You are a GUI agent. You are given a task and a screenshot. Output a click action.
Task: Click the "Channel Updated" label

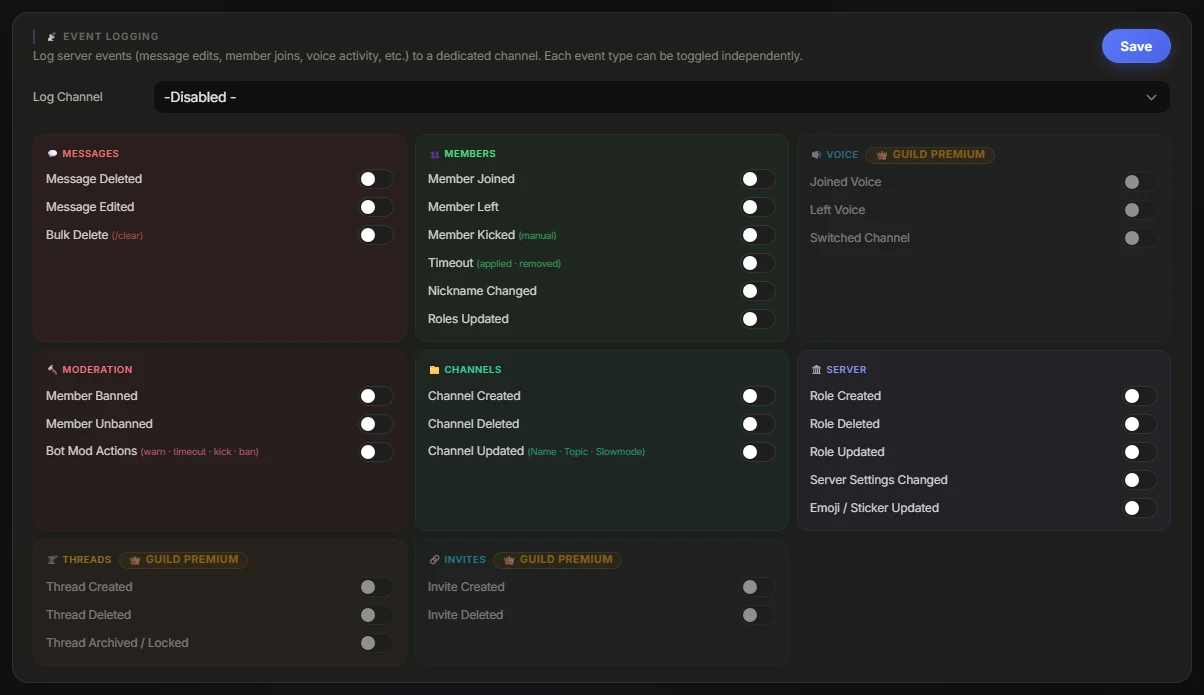point(476,451)
